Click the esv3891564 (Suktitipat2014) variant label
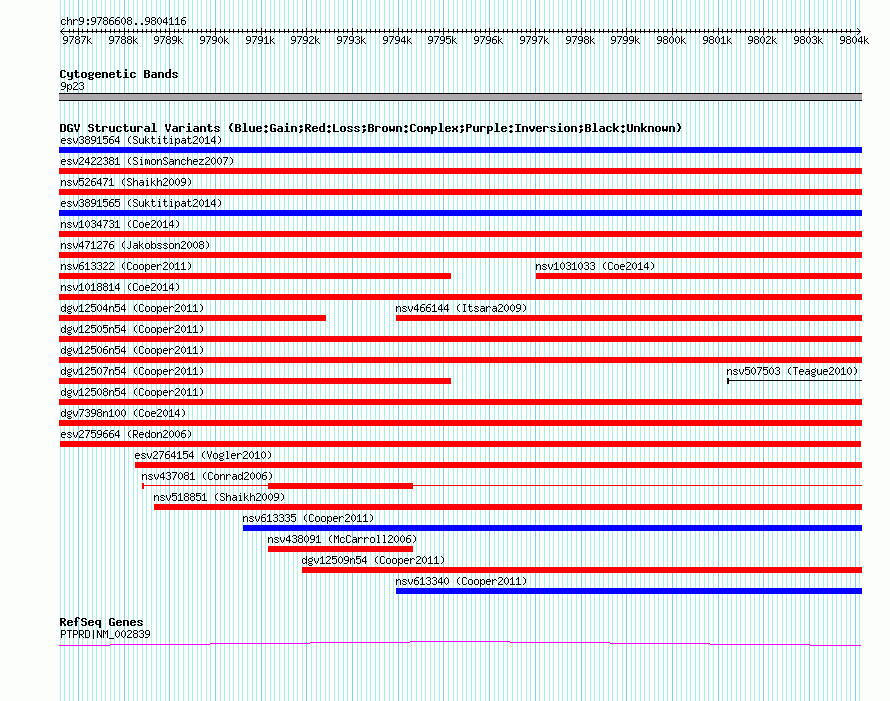Image resolution: width=890 pixels, height=701 pixels. point(141,140)
